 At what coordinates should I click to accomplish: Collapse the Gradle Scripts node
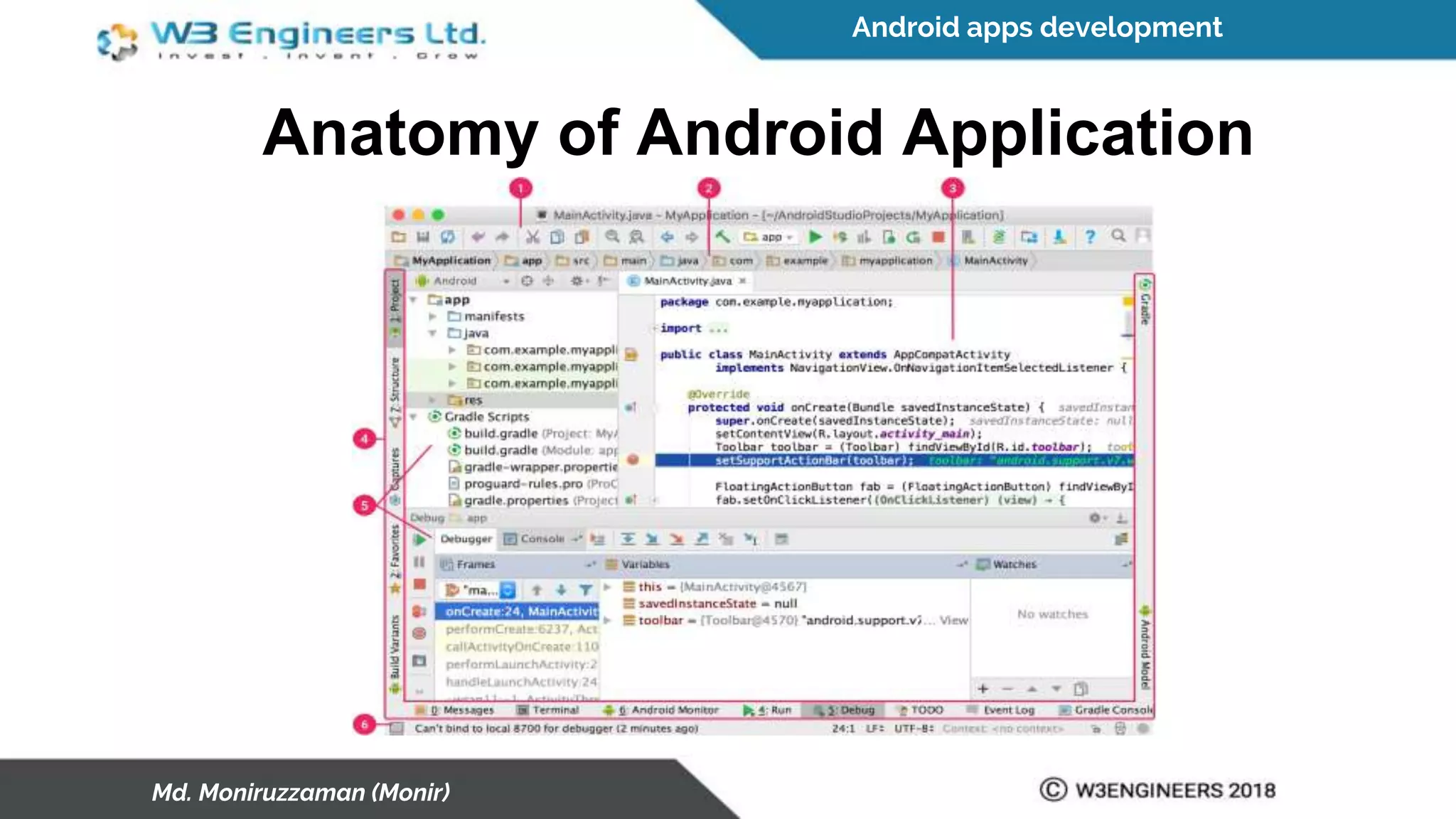[x=414, y=417]
